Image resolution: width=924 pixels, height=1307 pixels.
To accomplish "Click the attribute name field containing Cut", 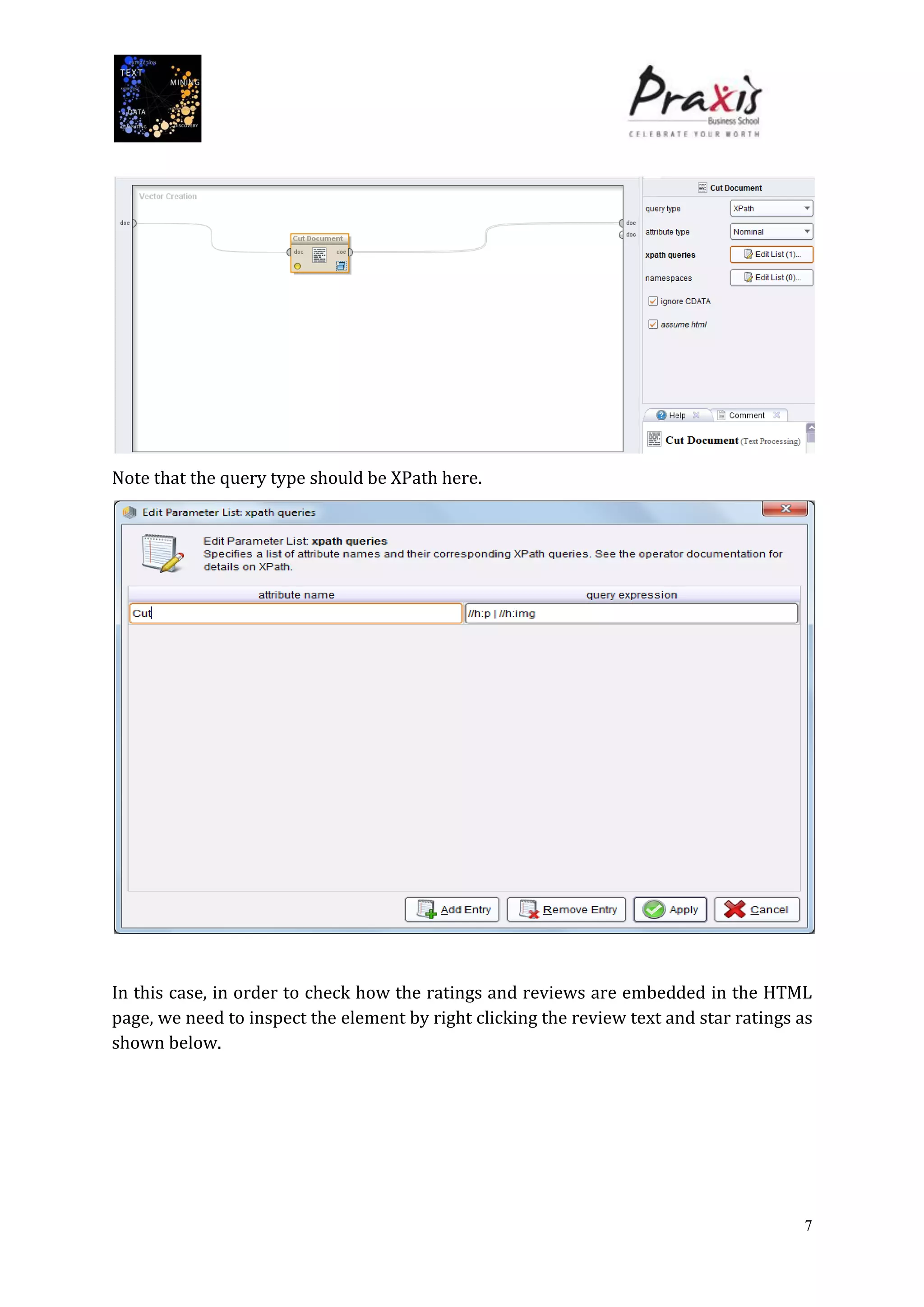I will tap(296, 613).
